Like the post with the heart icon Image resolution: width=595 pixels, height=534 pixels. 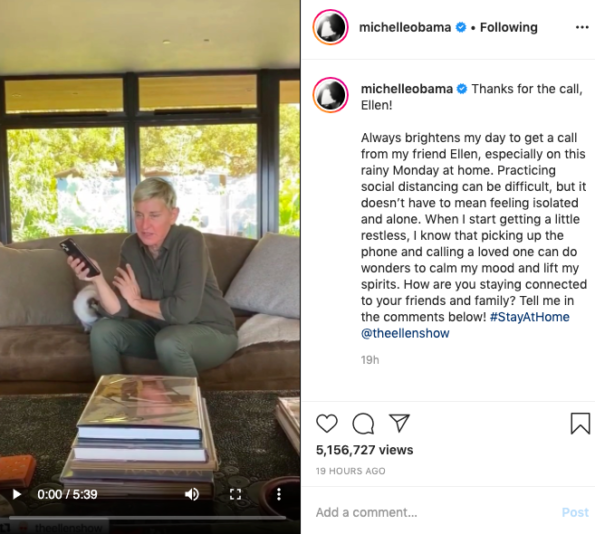327,423
